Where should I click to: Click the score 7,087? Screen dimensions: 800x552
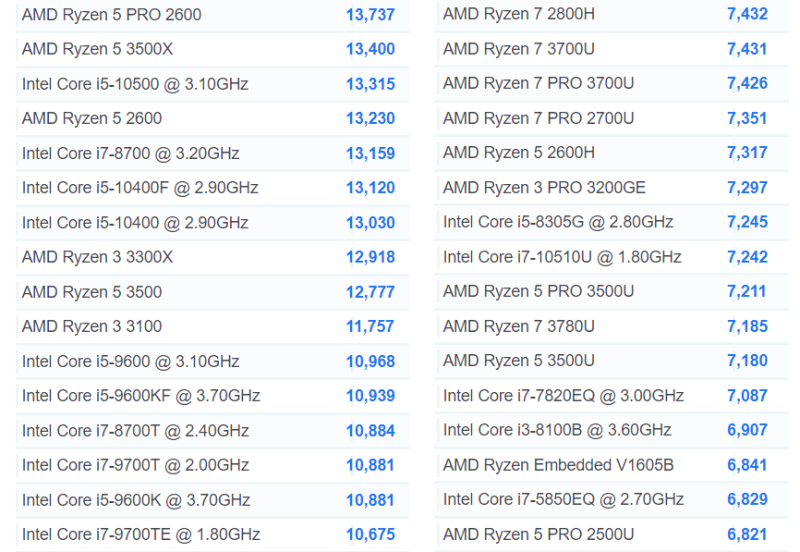[747, 396]
